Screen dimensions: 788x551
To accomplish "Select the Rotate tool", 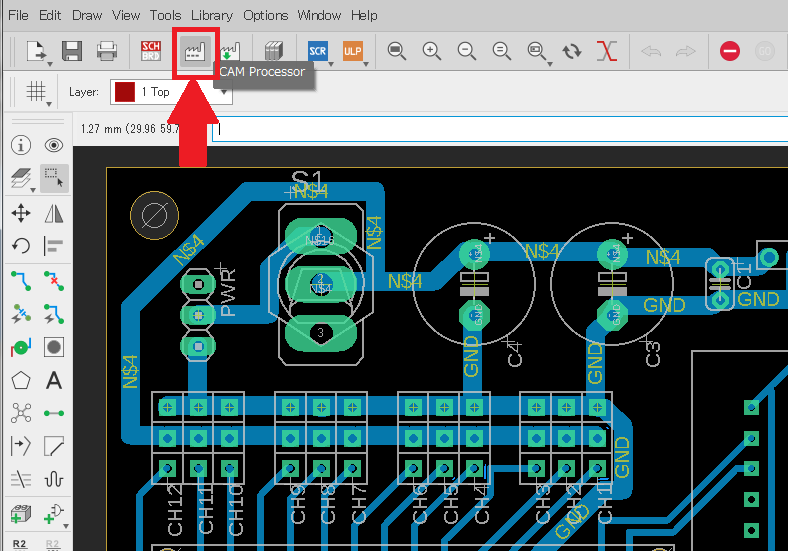I will pos(21,246).
